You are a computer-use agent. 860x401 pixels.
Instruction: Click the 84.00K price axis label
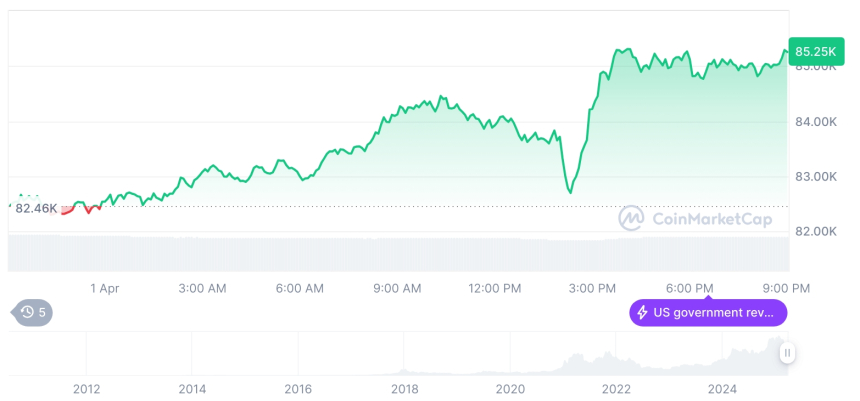tap(814, 122)
